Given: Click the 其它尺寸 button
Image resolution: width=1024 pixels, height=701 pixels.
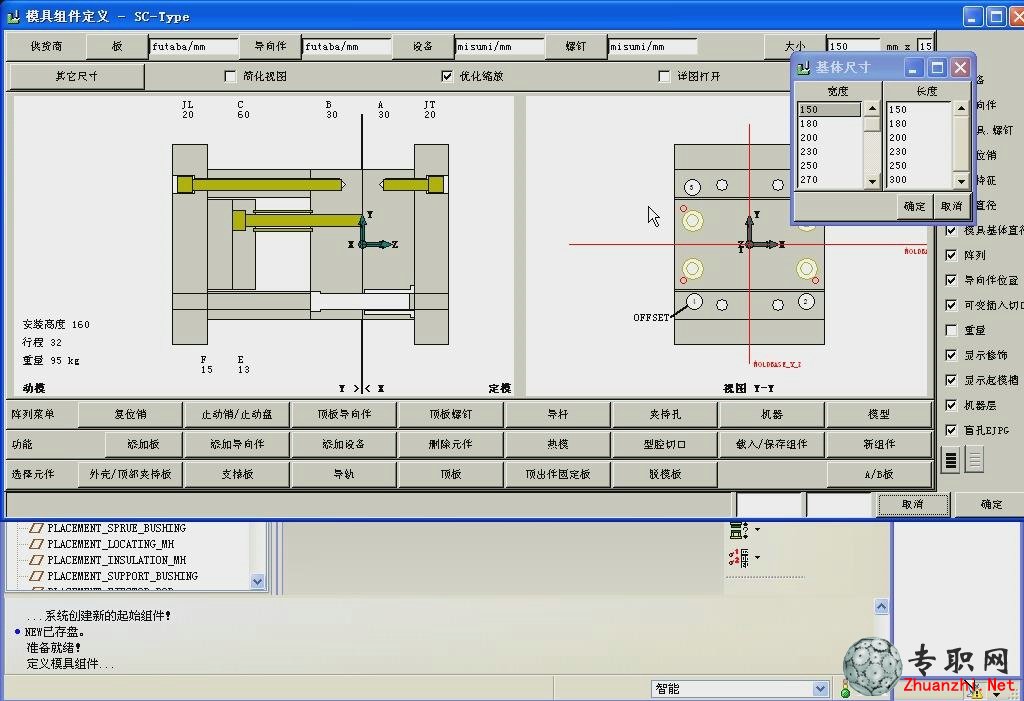Looking at the screenshot, I should pyautogui.click(x=76, y=76).
